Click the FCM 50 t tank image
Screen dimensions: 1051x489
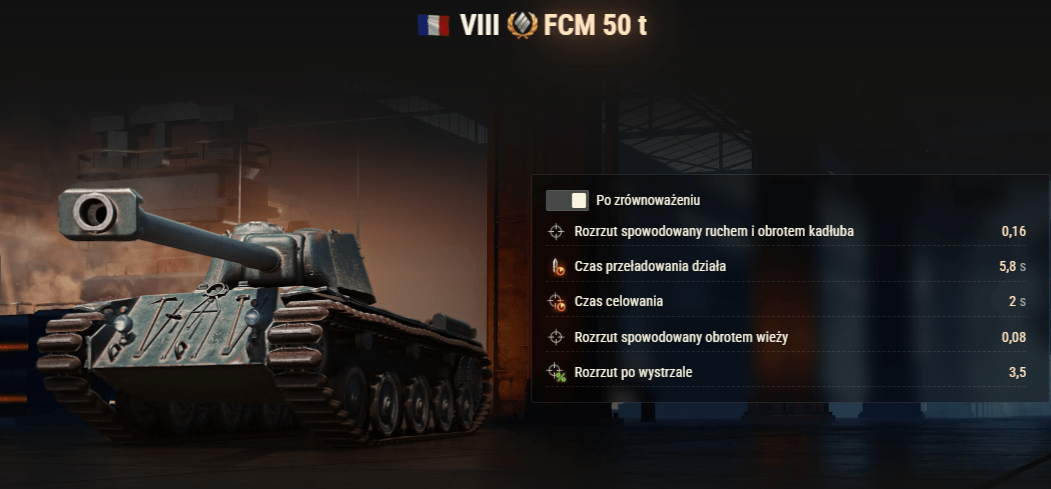click(x=265, y=315)
